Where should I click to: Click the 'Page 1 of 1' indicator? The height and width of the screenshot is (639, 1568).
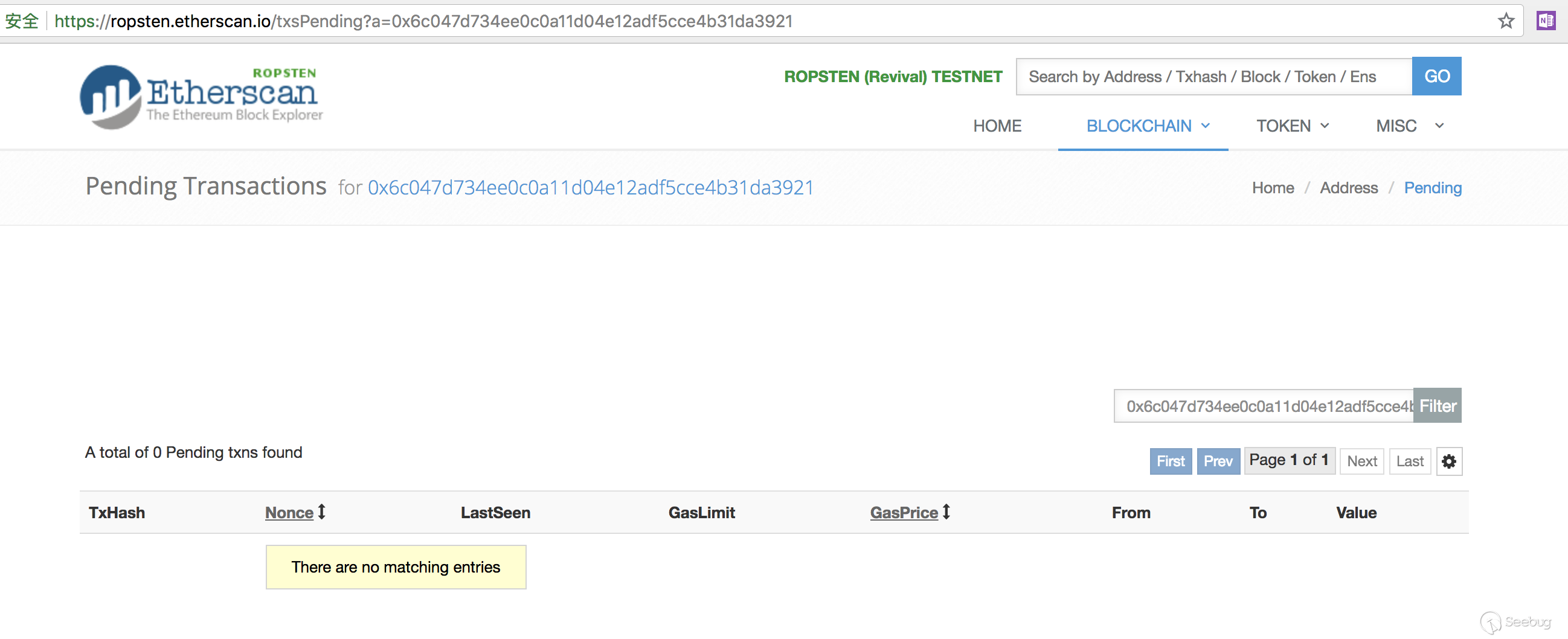1289,460
